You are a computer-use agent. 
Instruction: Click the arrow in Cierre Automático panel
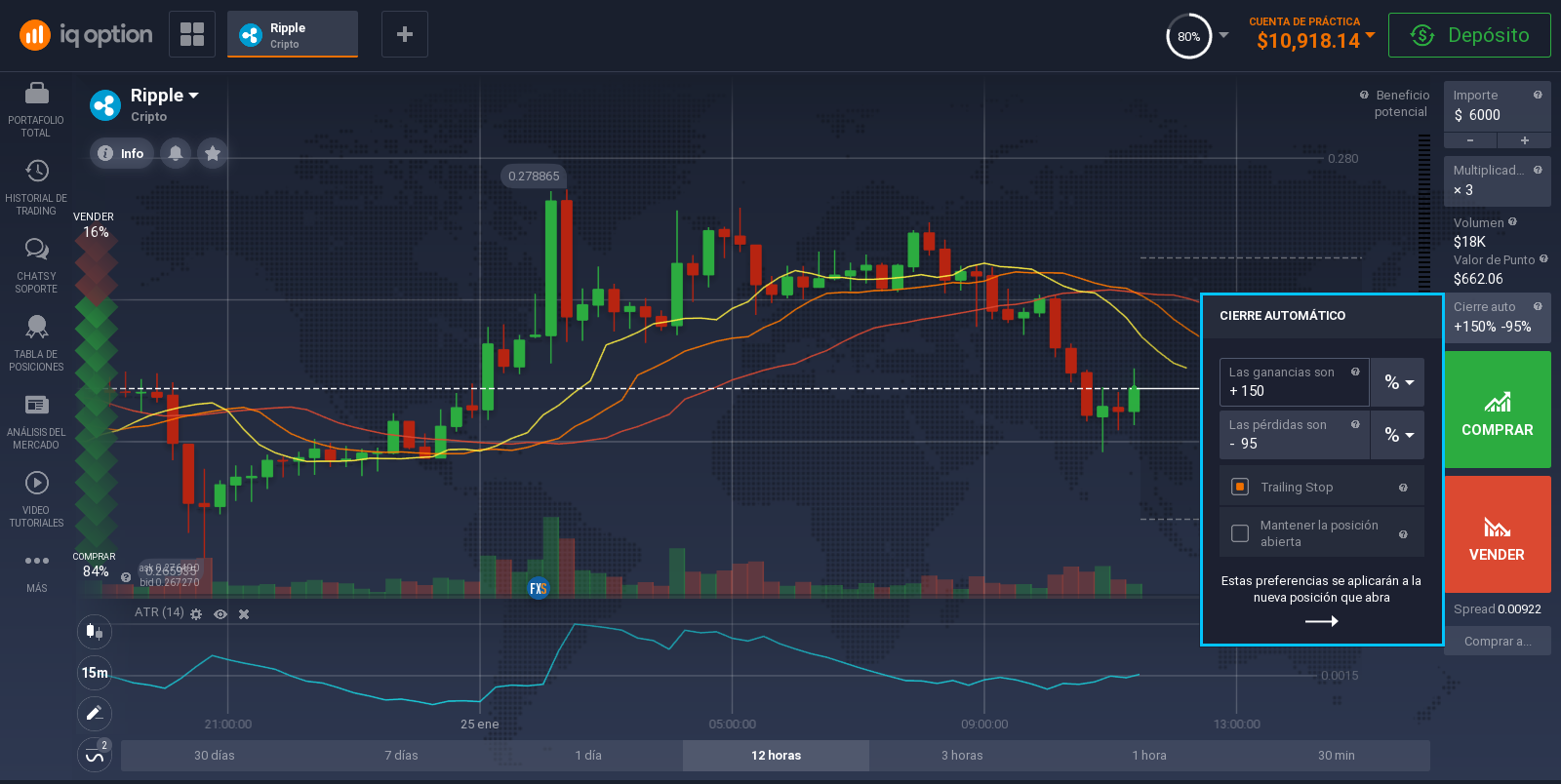[x=1321, y=621]
